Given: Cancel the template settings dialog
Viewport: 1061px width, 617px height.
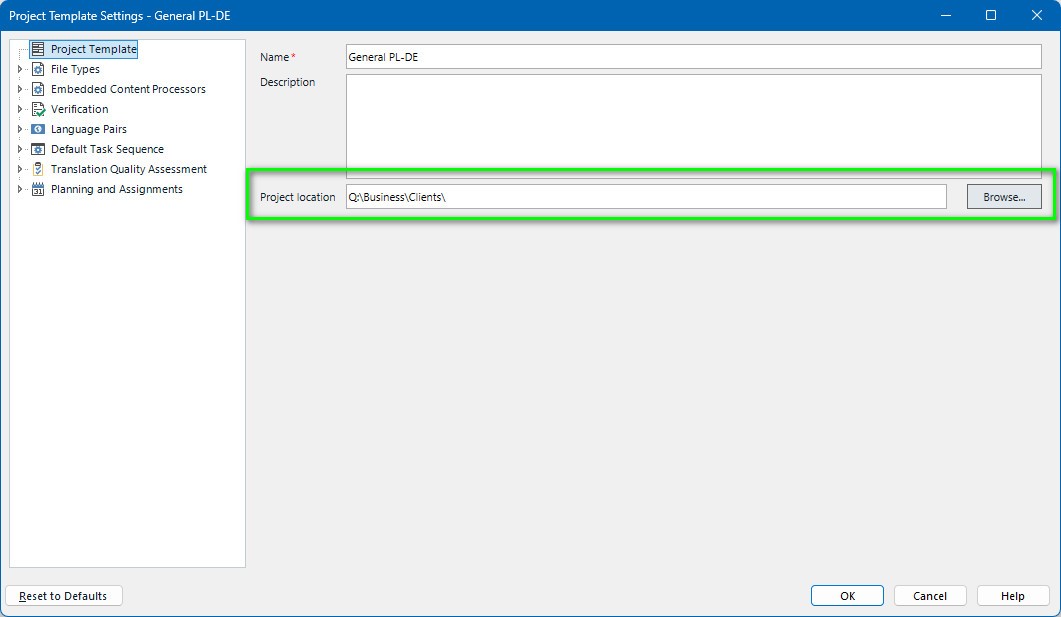Looking at the screenshot, I should pos(930,596).
